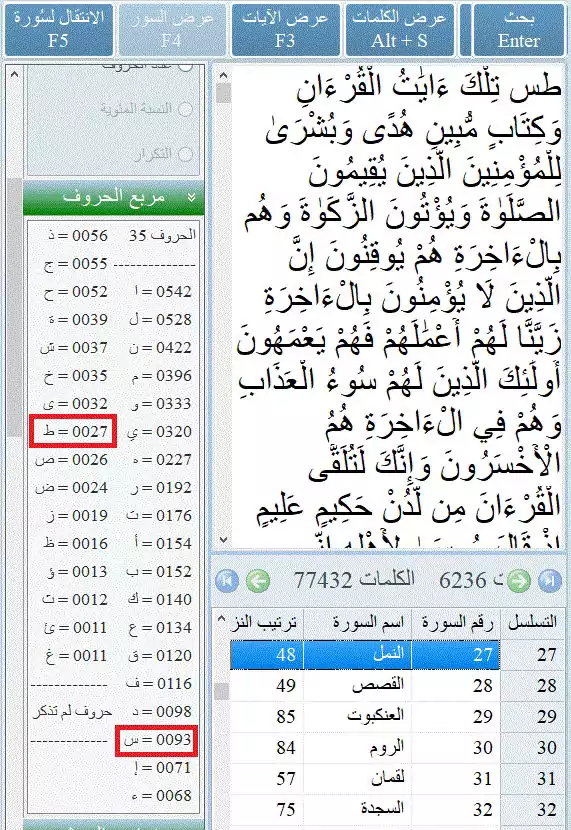Click the blue last-record navigation icon

tap(549, 581)
